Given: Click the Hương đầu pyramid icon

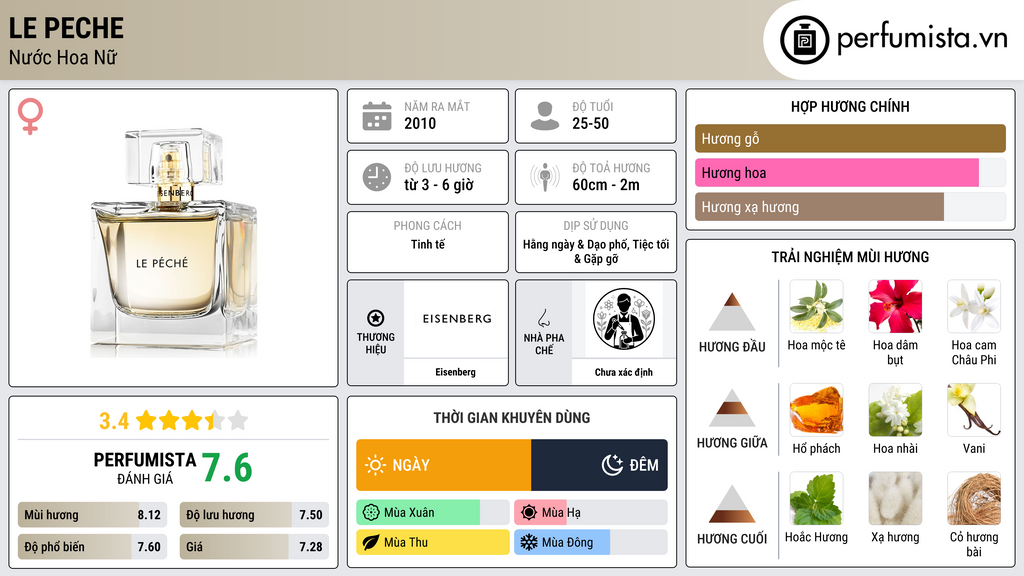Looking at the screenshot, I should pos(732,312).
